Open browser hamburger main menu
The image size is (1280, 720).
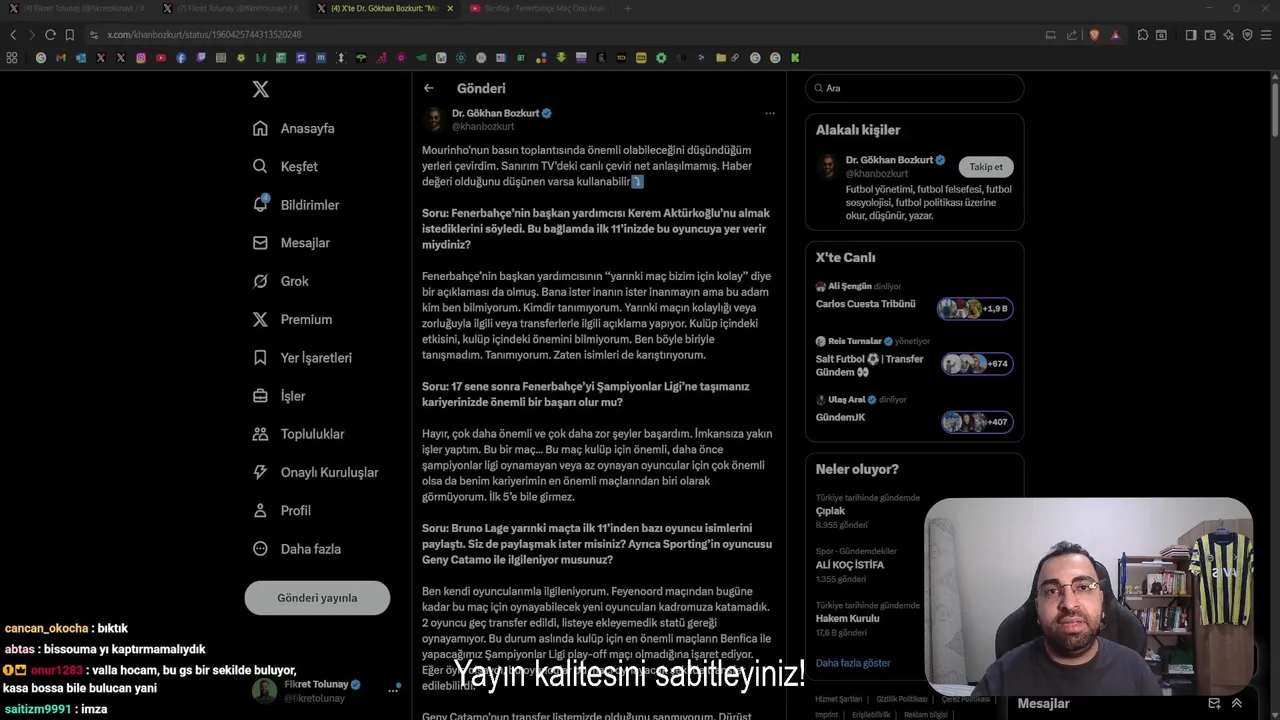tap(1266, 34)
